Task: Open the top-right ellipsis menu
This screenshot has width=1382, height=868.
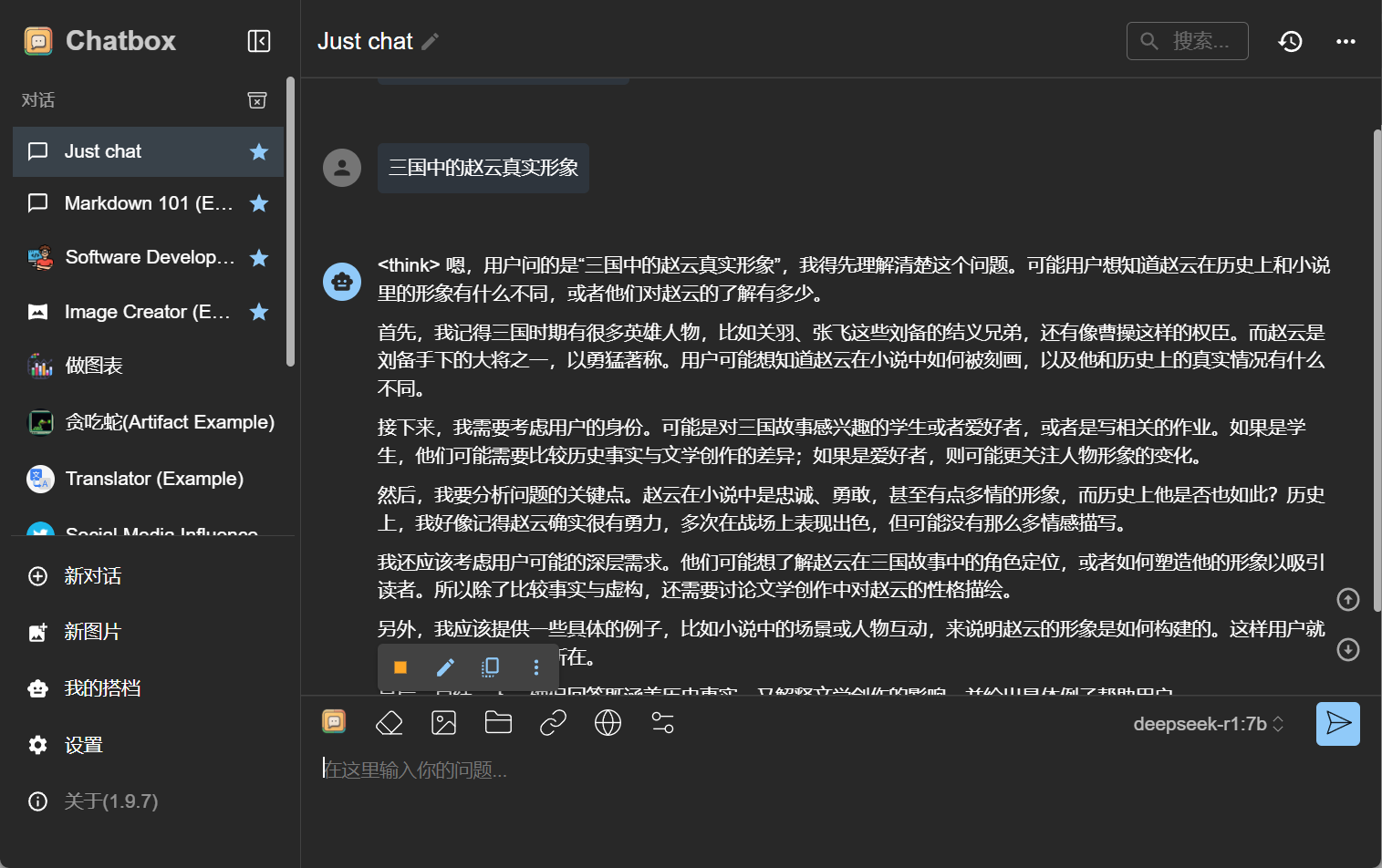Action: click(x=1346, y=41)
